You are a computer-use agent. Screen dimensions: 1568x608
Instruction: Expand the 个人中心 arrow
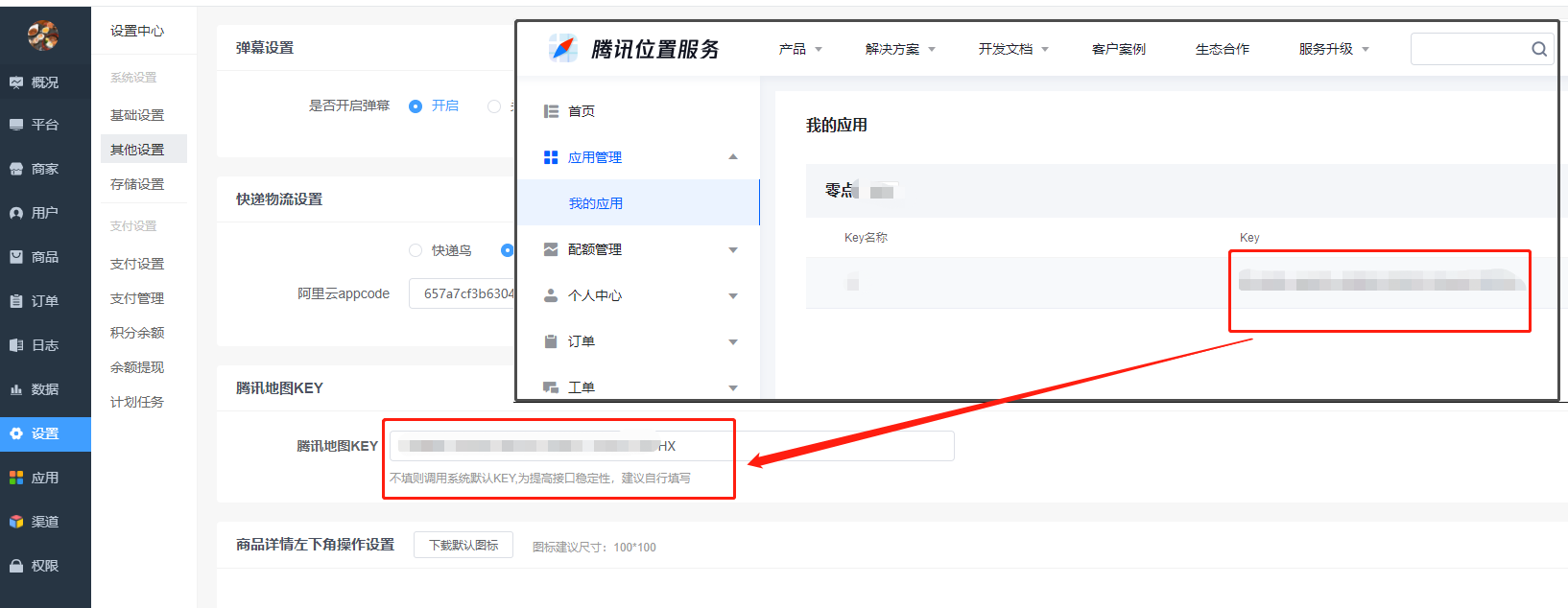click(733, 295)
